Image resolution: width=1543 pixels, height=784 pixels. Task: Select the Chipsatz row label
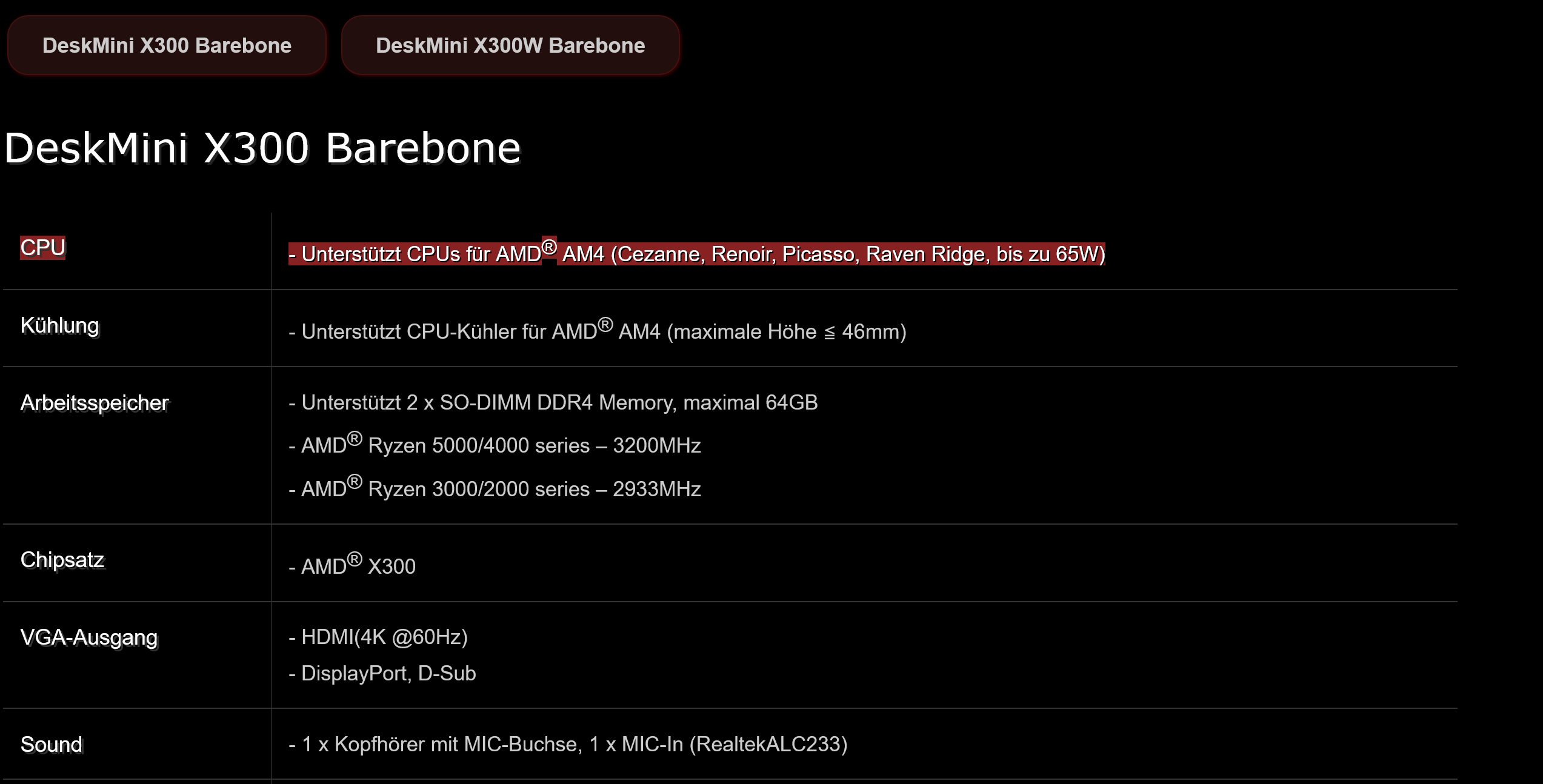(62, 560)
